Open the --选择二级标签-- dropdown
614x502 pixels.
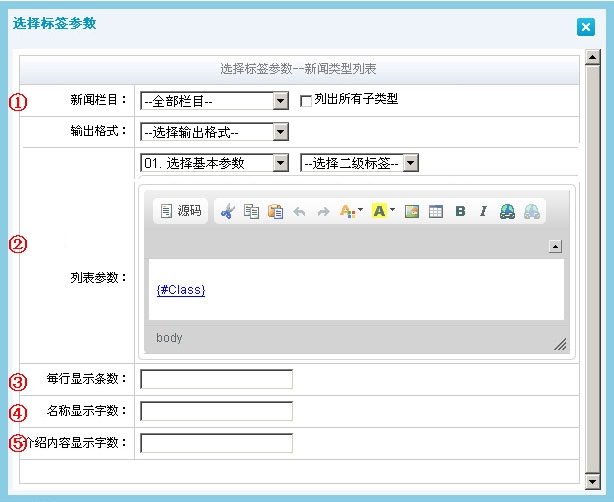coord(359,163)
